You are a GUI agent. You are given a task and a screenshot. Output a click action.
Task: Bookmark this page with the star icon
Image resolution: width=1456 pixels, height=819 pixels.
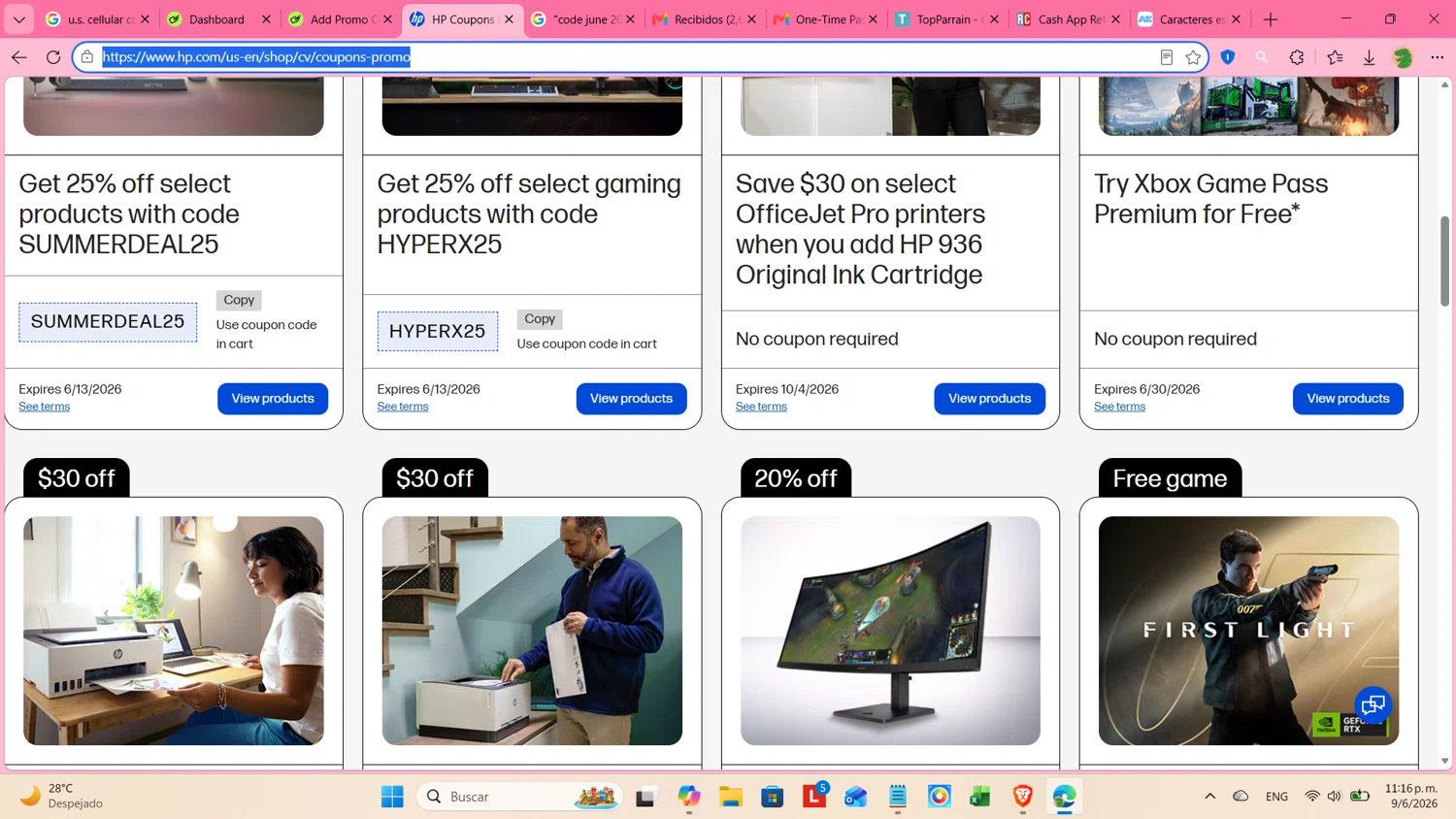click(x=1193, y=57)
